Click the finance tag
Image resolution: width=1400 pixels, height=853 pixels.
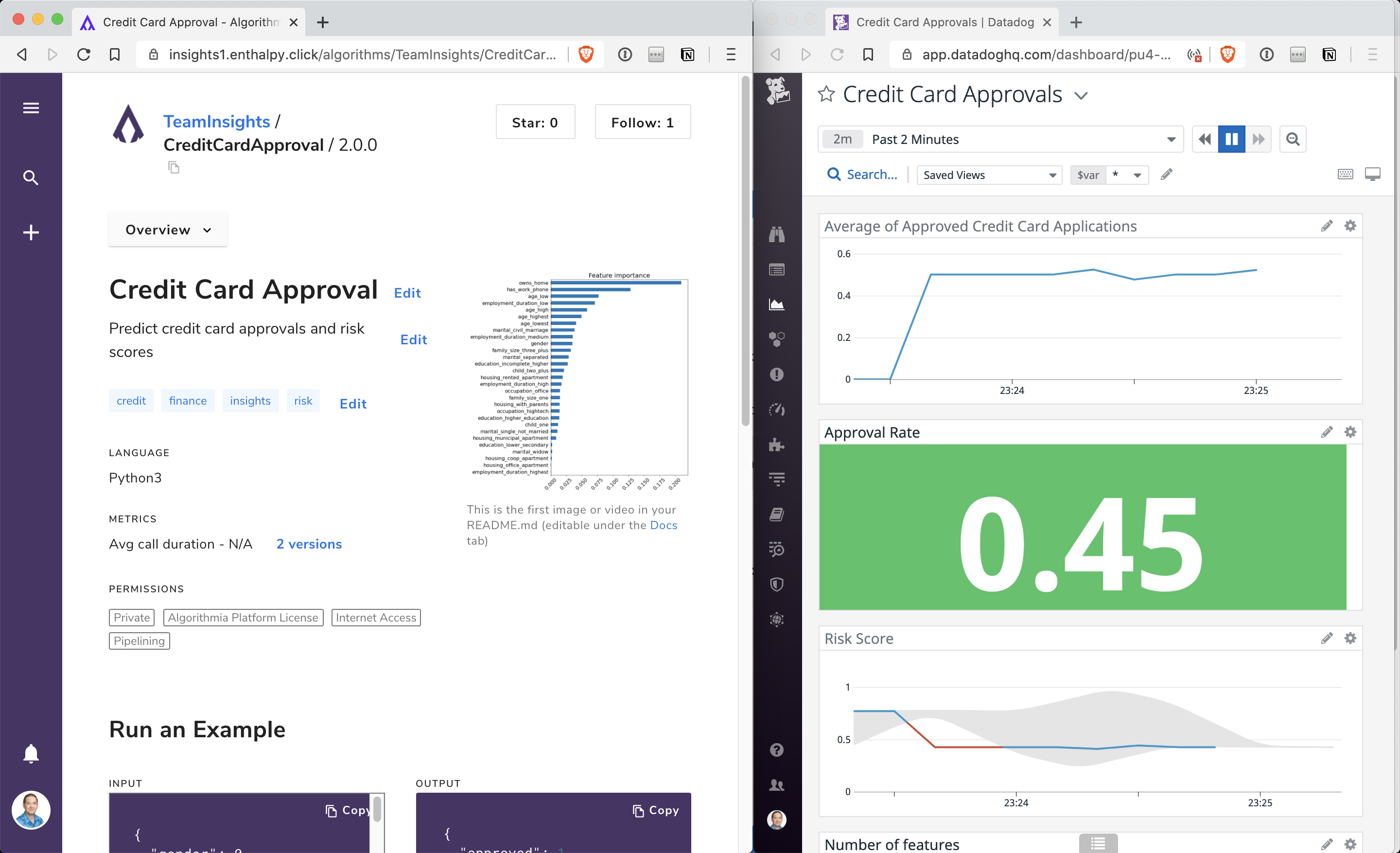(x=188, y=401)
